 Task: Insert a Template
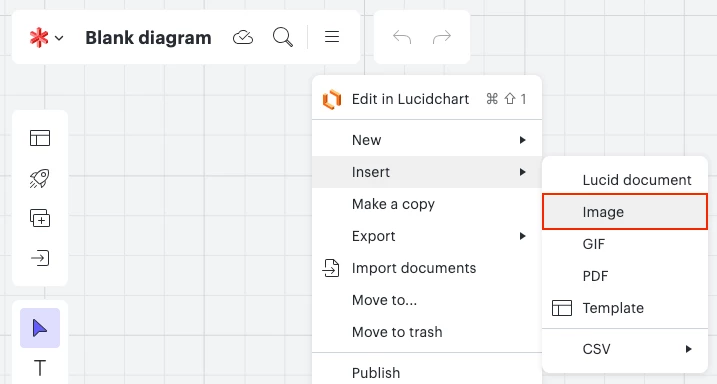[625, 308]
